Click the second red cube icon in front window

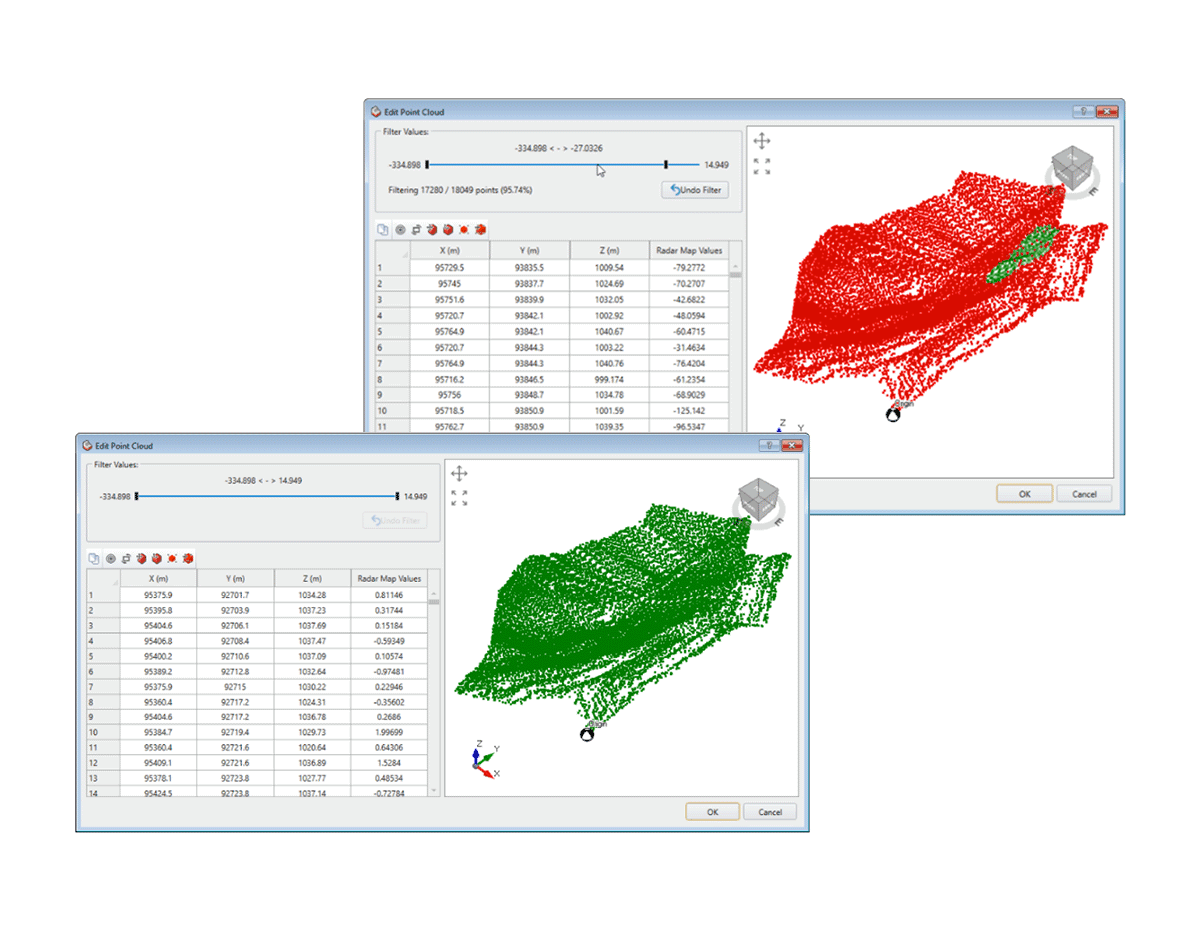tap(157, 558)
